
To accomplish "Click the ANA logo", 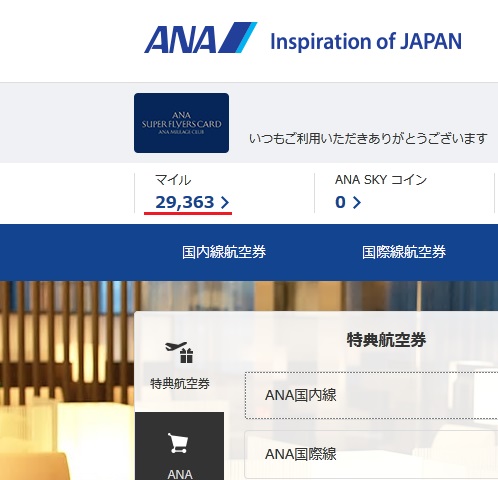I will tap(200, 38).
